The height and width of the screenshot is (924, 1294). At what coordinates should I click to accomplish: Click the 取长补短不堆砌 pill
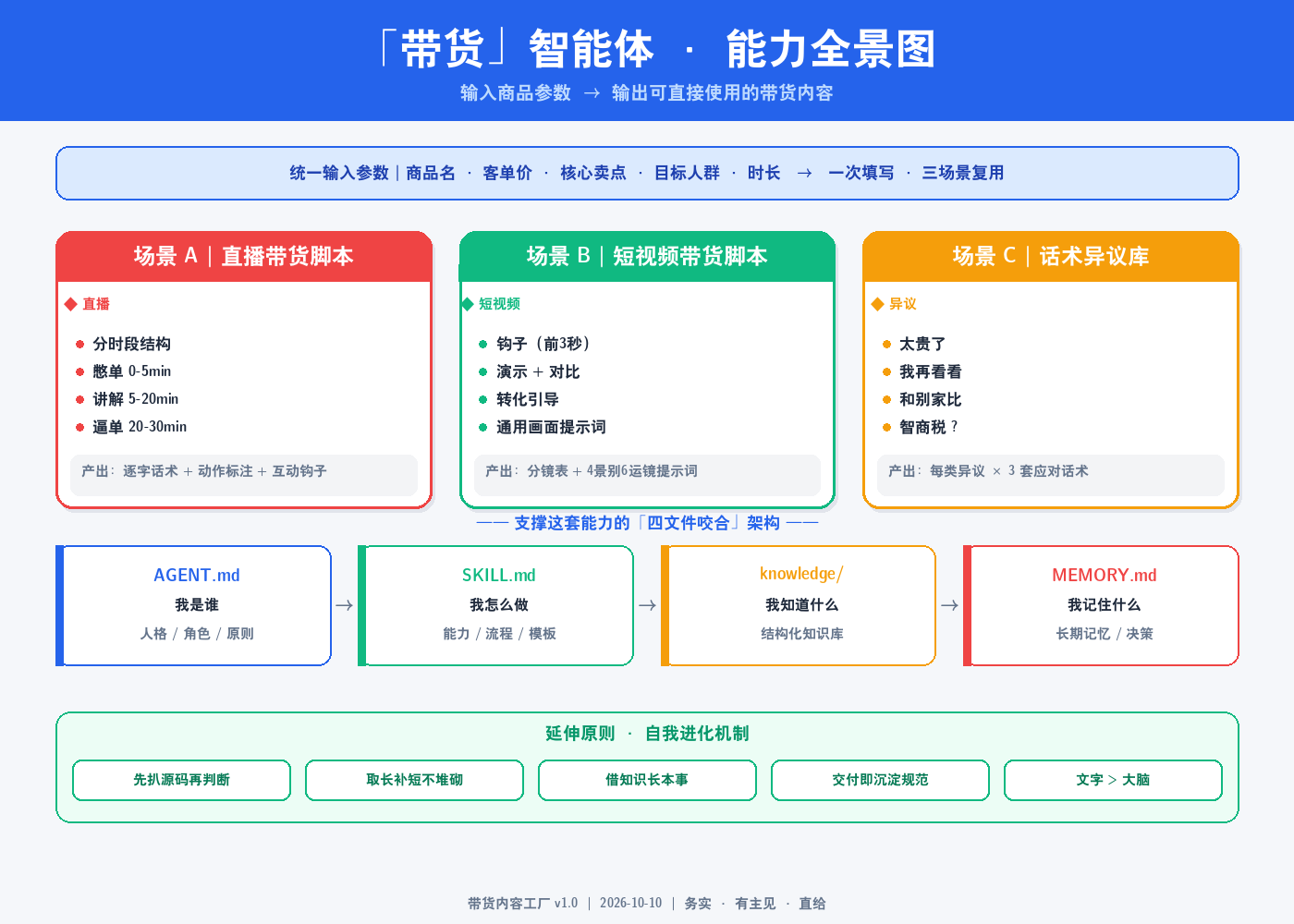coord(415,780)
